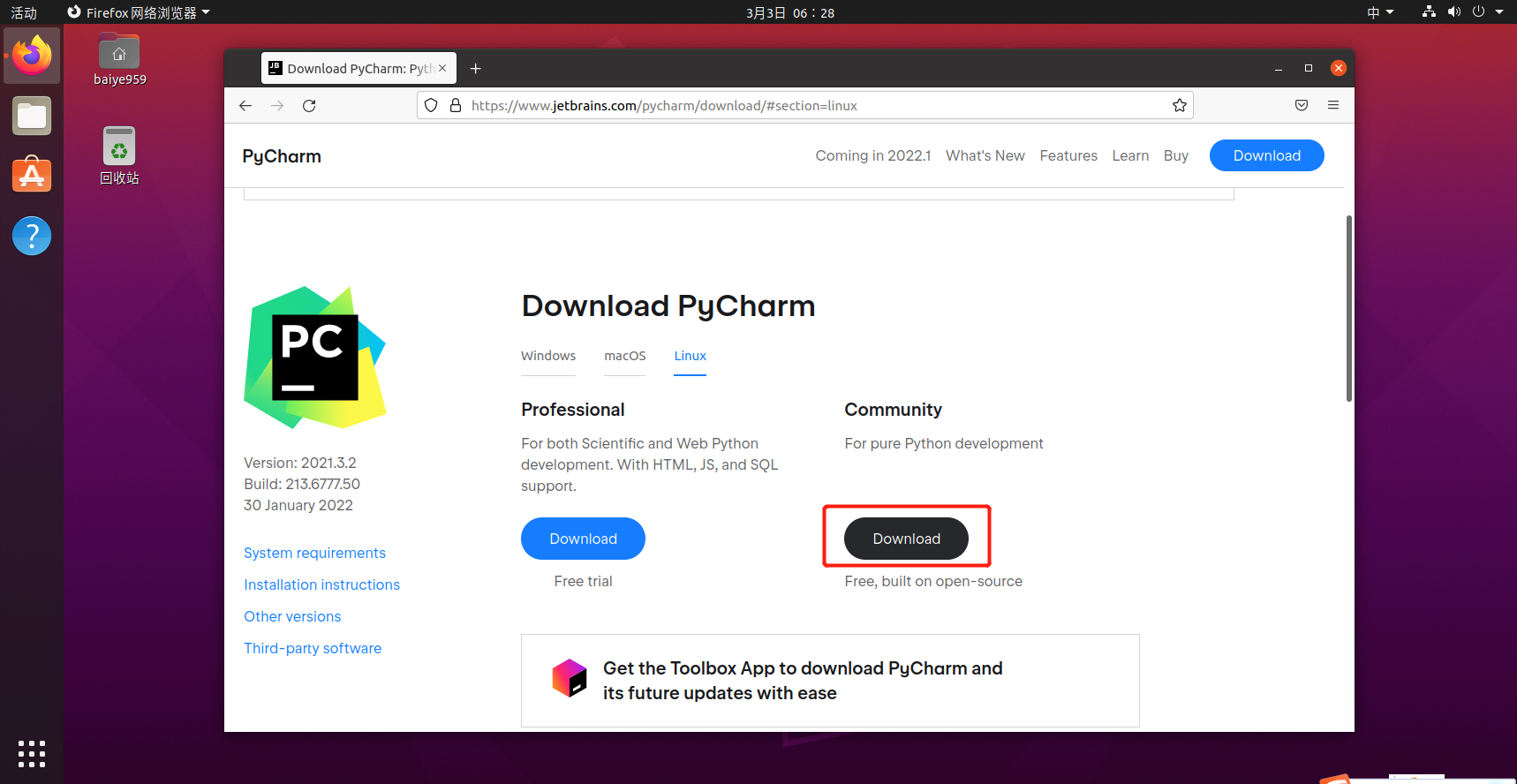This screenshot has height=784, width=1517.
Task: Open the 活动 activities overview
Action: [24, 12]
